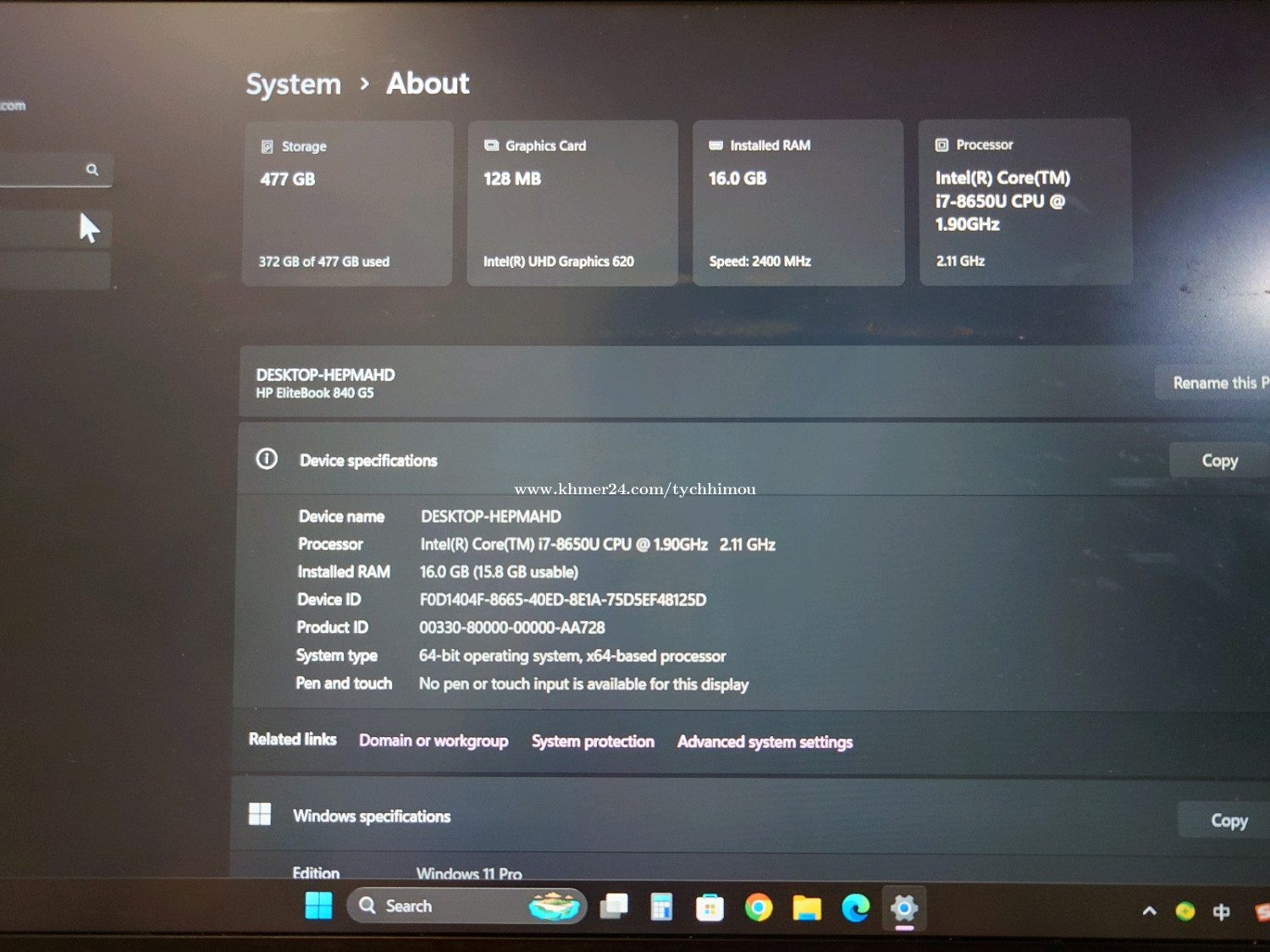The height and width of the screenshot is (952, 1270).
Task: Open Advanced system settings link
Action: pyautogui.click(x=765, y=742)
